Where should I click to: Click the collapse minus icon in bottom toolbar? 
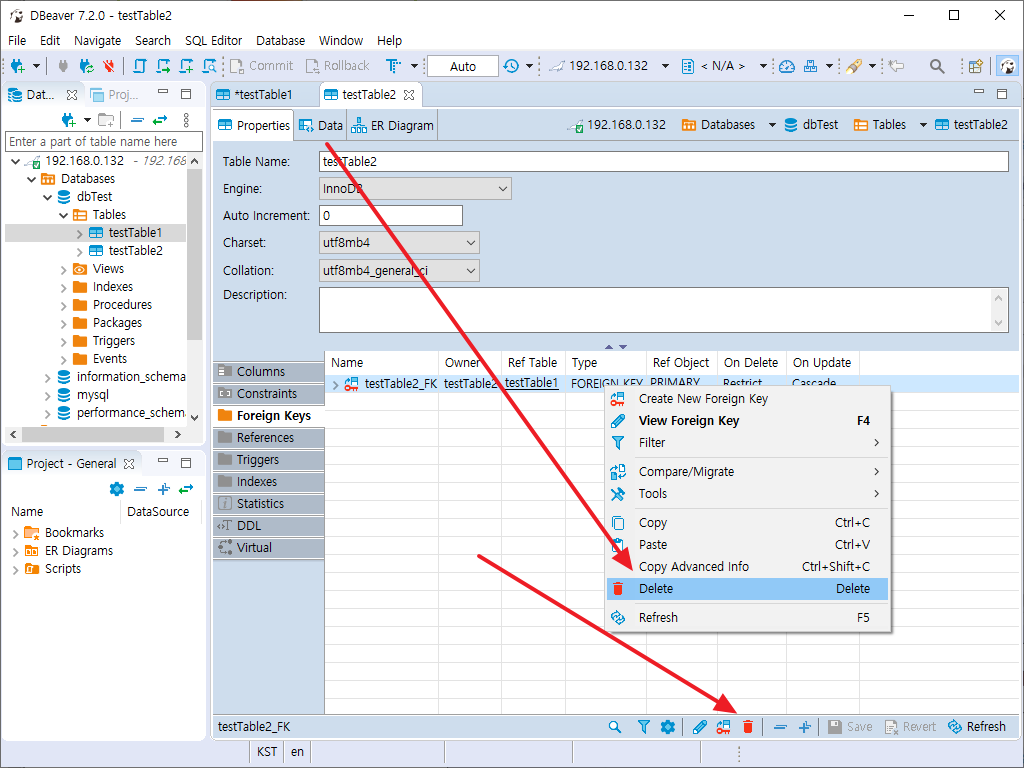point(780,727)
